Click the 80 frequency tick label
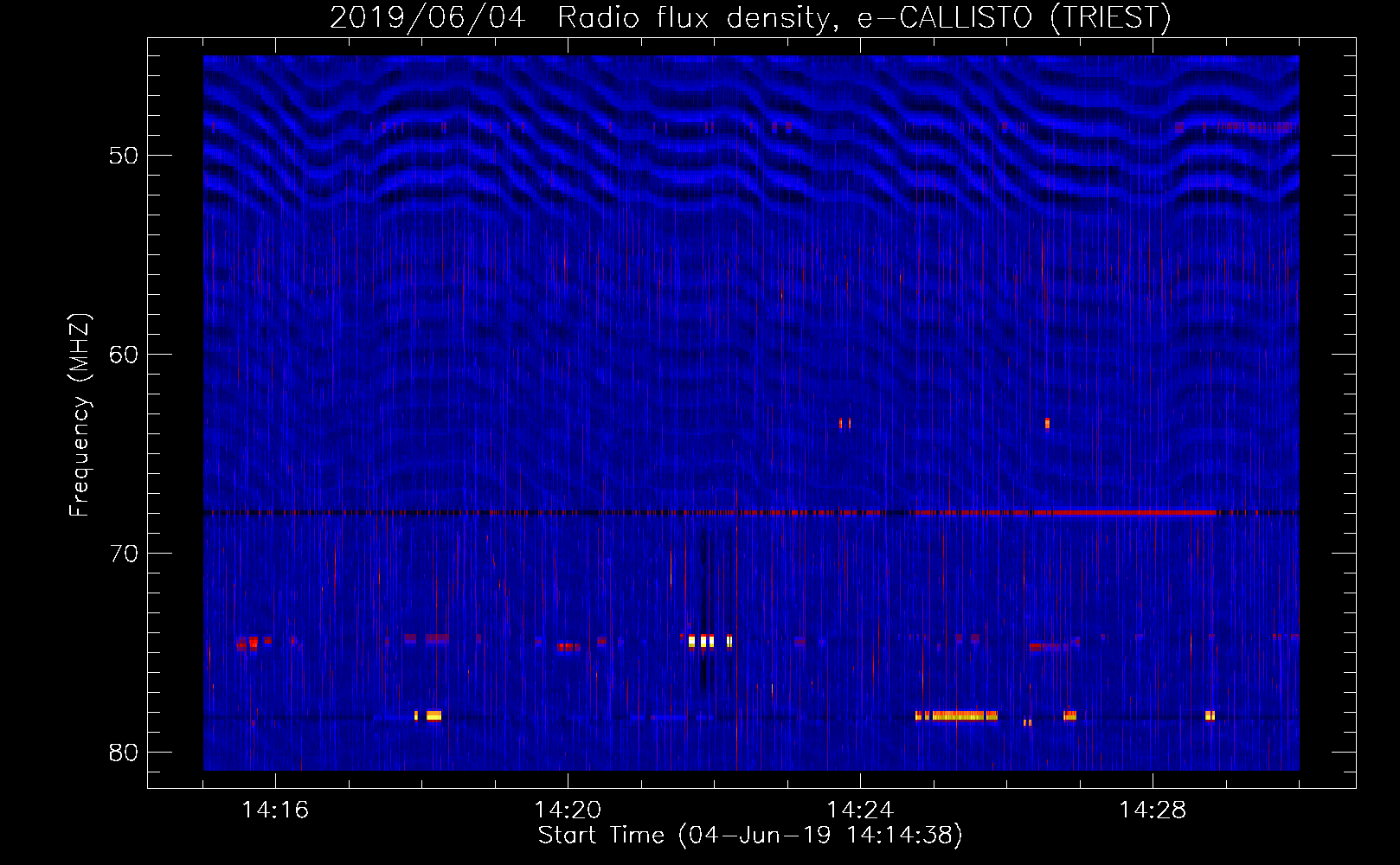 [x=124, y=753]
